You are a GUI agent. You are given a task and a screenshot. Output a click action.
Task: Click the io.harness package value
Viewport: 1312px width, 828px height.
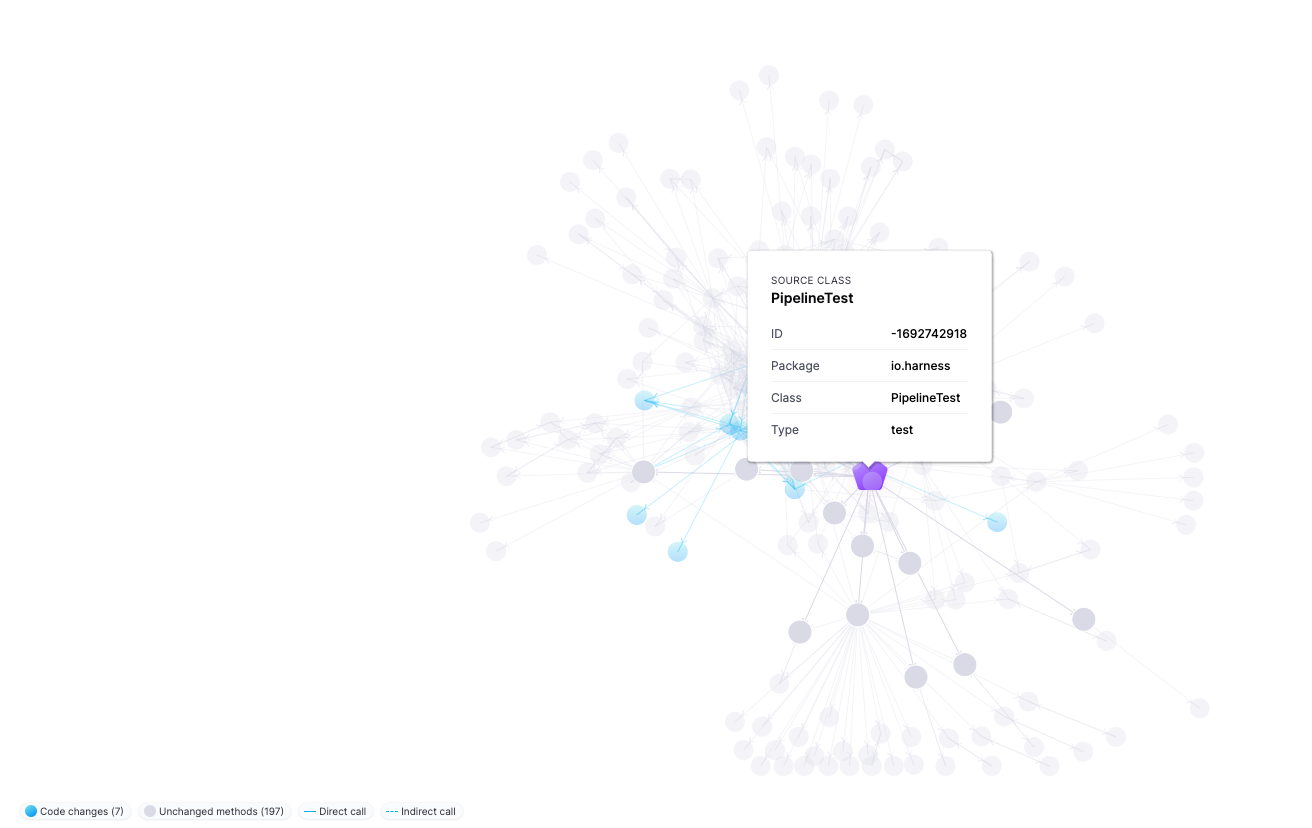tap(920, 366)
